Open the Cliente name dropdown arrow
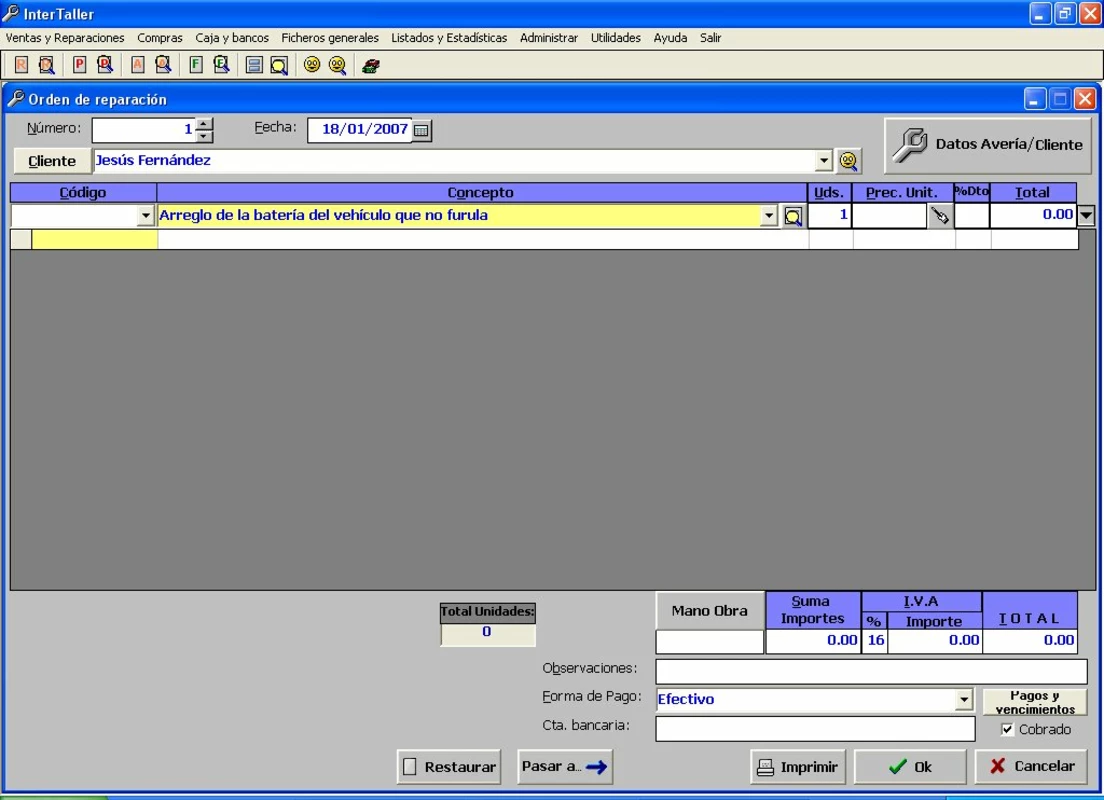 click(824, 161)
